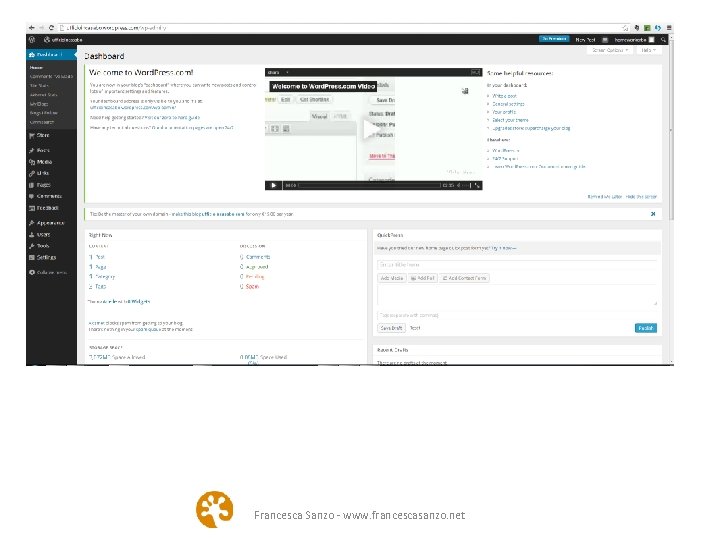Image resolution: width=720 pixels, height=540 pixels.
Task: Open the Comments bubble icon in sidebar
Action: coord(32,196)
